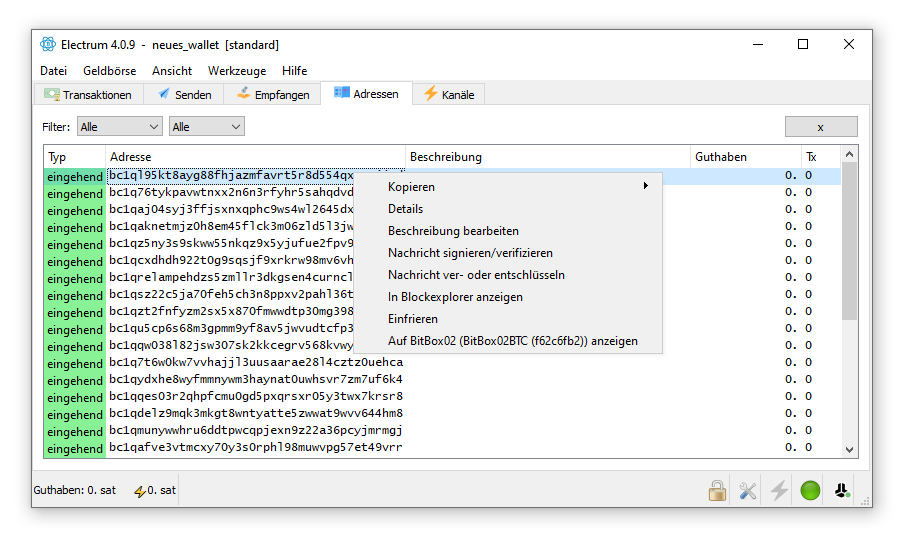Screen dimensions: 906x541
Task: Click the Guthaben column header
Action: [745, 157]
